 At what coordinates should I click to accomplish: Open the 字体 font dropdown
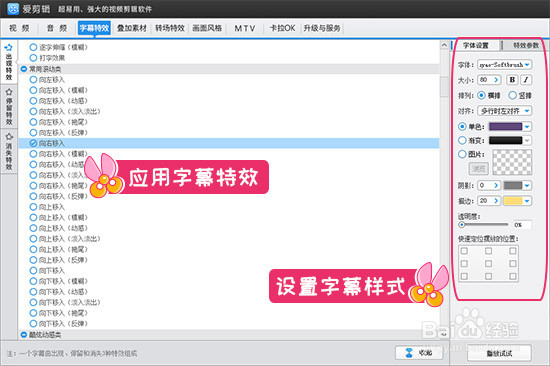[505, 65]
